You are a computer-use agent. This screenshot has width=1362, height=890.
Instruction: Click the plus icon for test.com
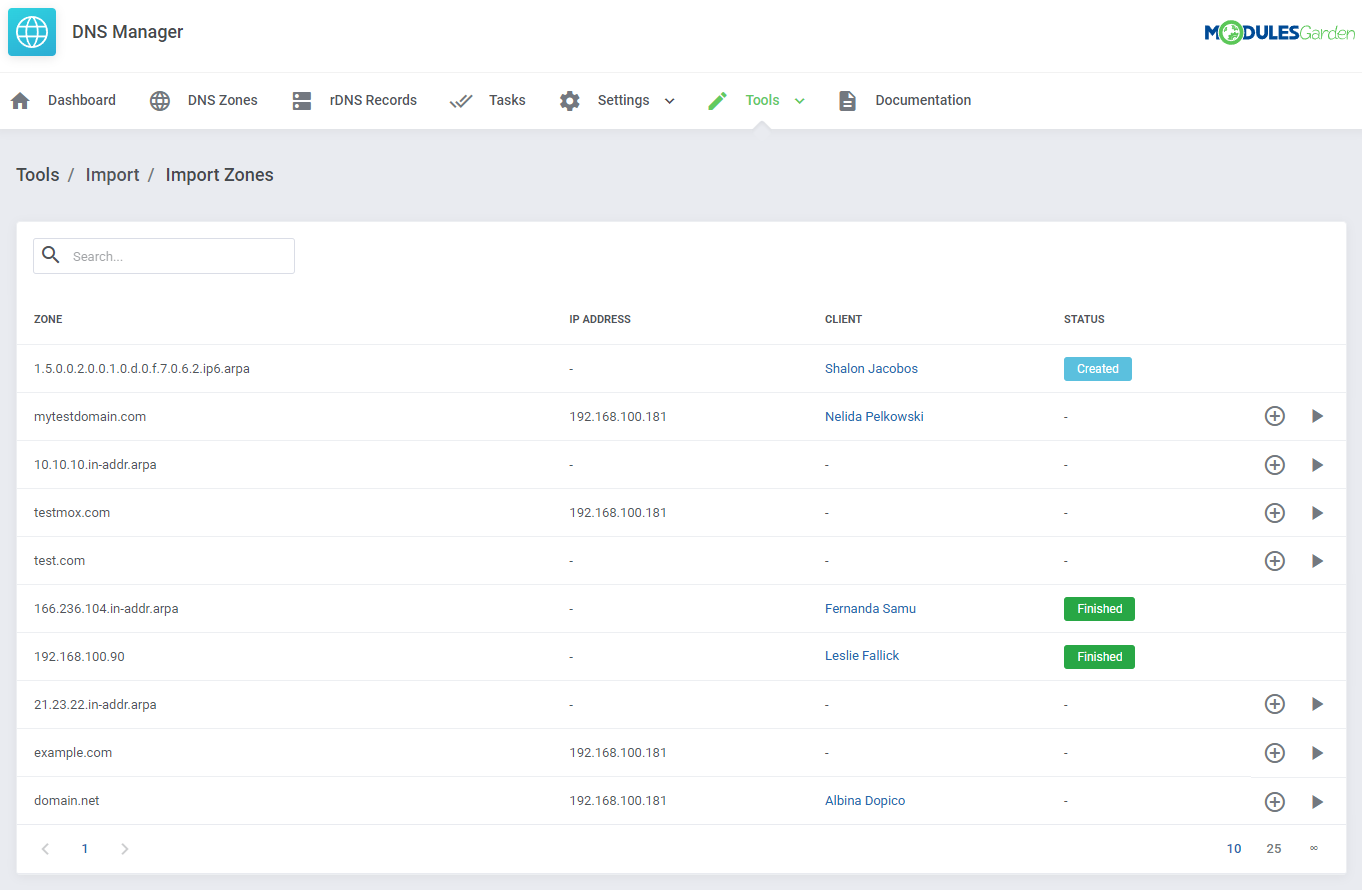click(1274, 560)
